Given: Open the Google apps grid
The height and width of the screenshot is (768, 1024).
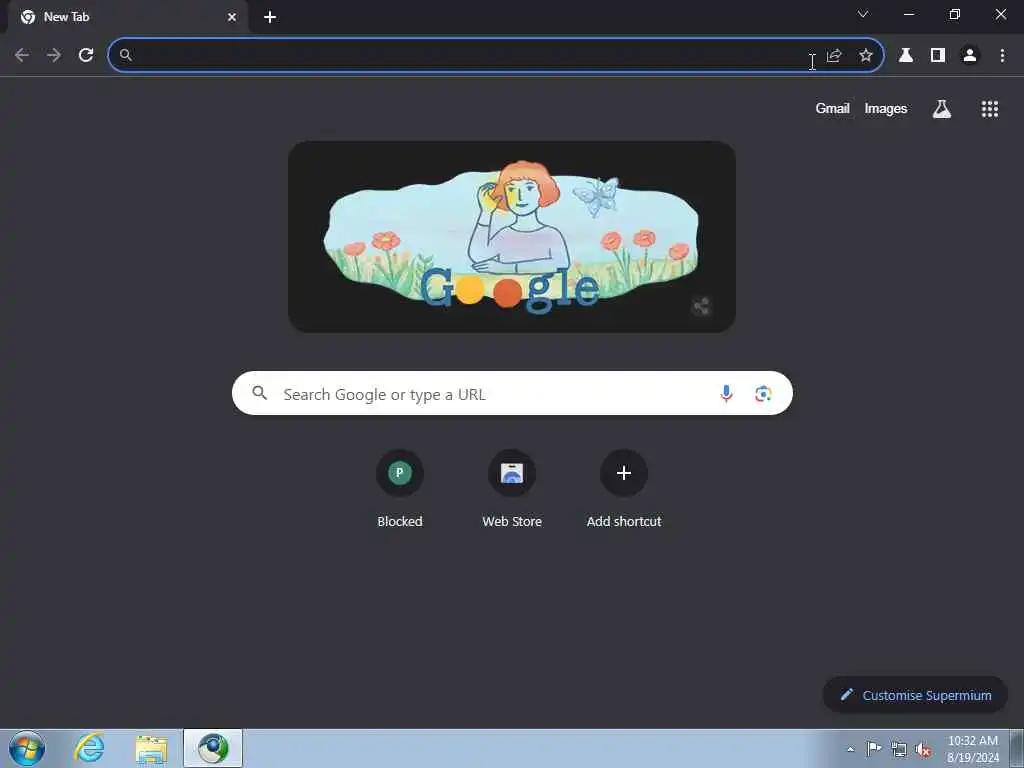Looking at the screenshot, I should pos(989,108).
